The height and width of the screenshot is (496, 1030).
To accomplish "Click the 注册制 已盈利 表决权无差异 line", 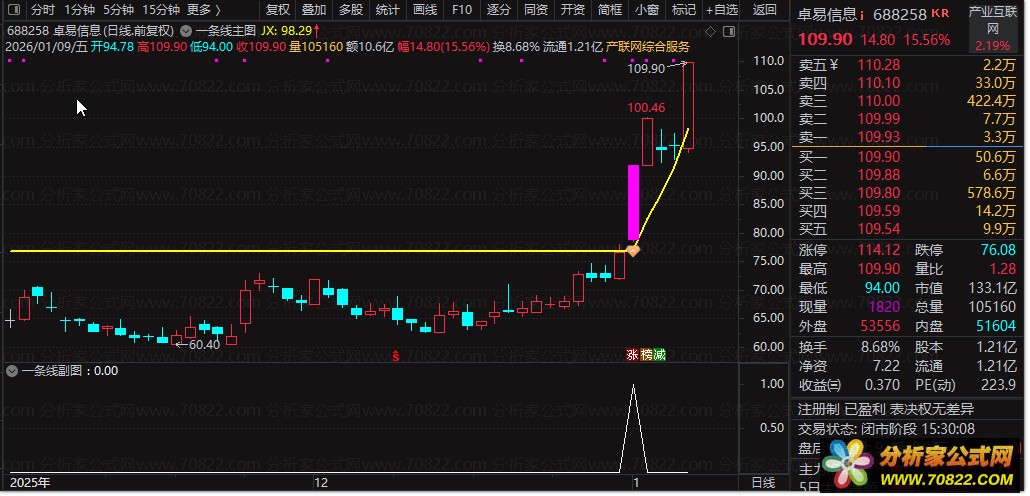I will (x=885, y=409).
